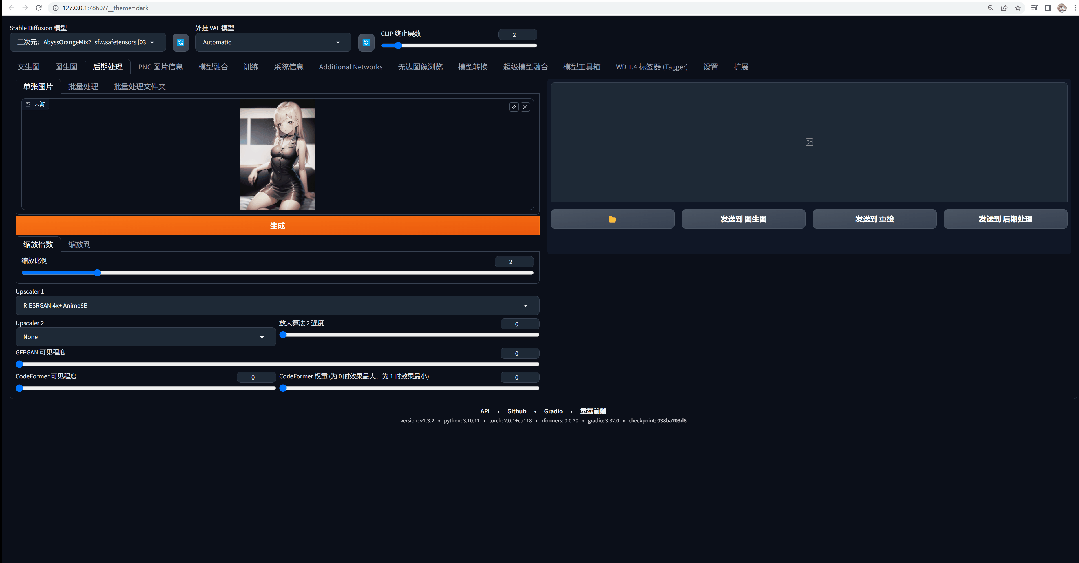The height and width of the screenshot is (563, 1079).
Task: Refresh the Stable Diffusion checkpoint list
Action: pos(180,43)
